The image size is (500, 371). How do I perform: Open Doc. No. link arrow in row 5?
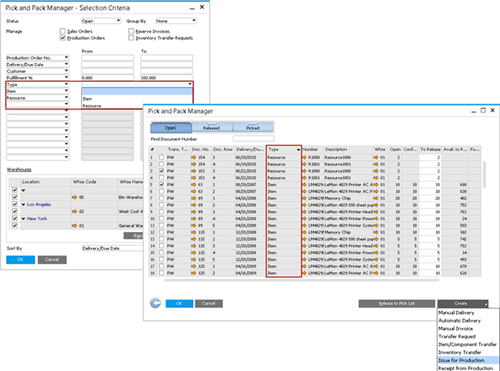tap(194, 185)
